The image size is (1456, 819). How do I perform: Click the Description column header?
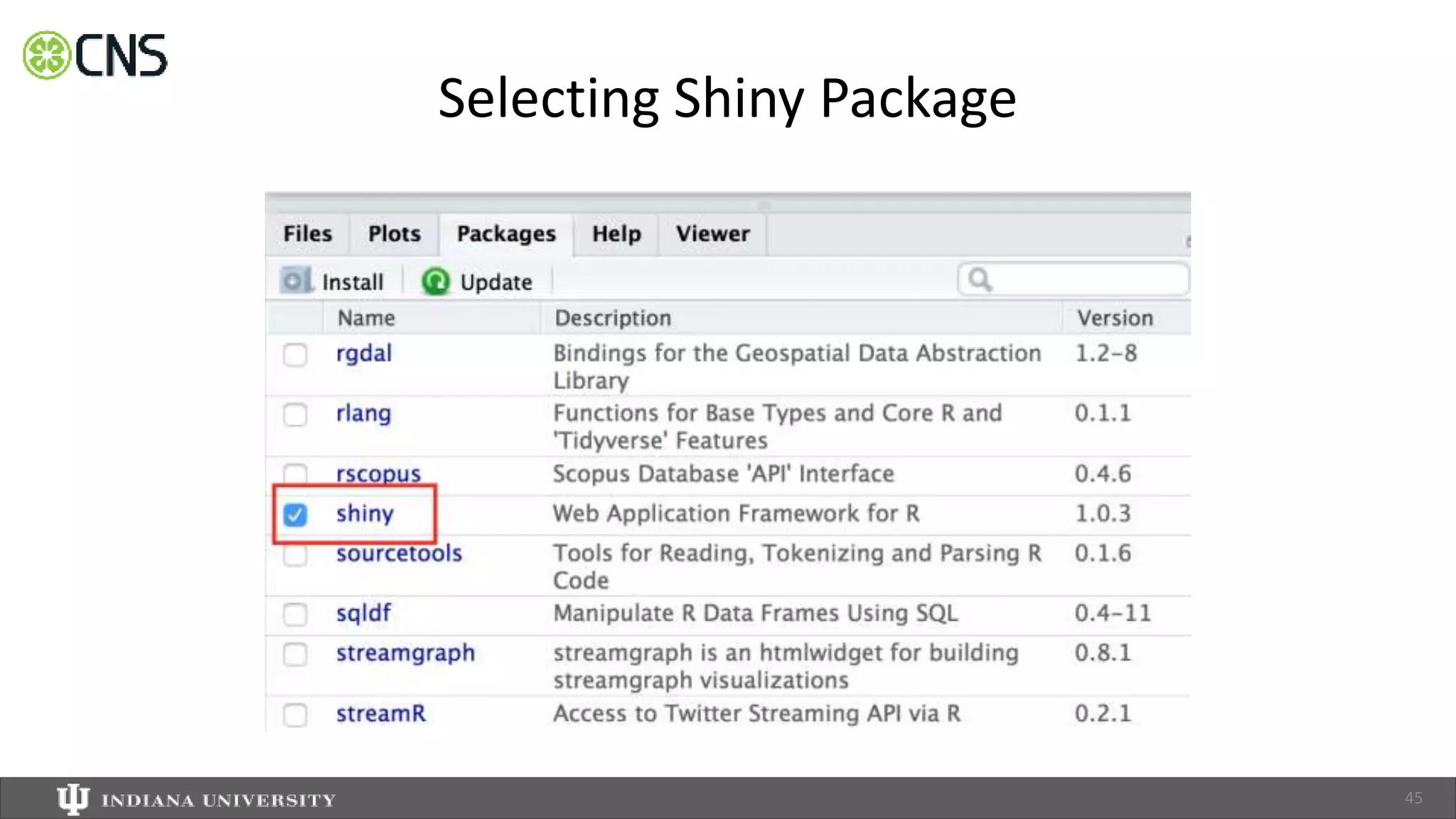(613, 318)
